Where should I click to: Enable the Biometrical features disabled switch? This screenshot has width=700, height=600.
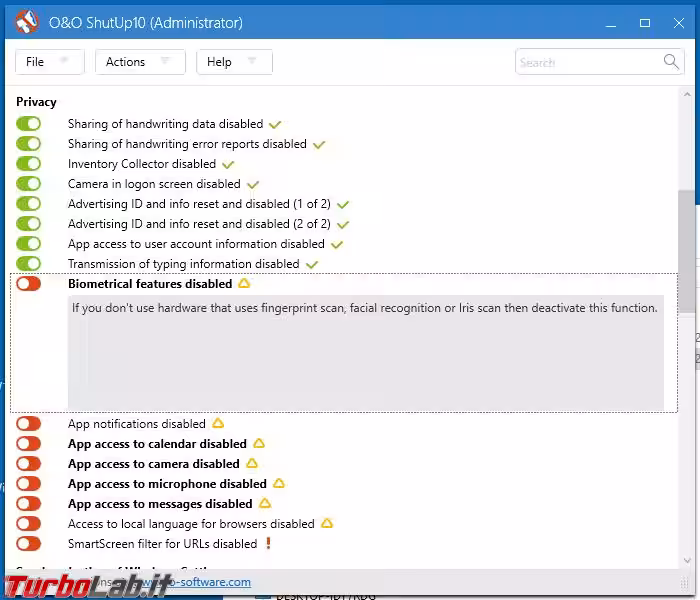coord(29,284)
